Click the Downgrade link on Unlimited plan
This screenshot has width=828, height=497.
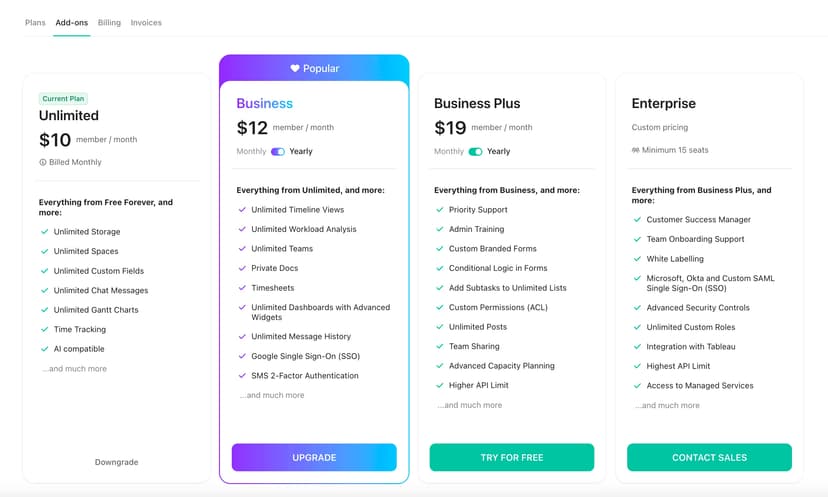click(x=116, y=462)
